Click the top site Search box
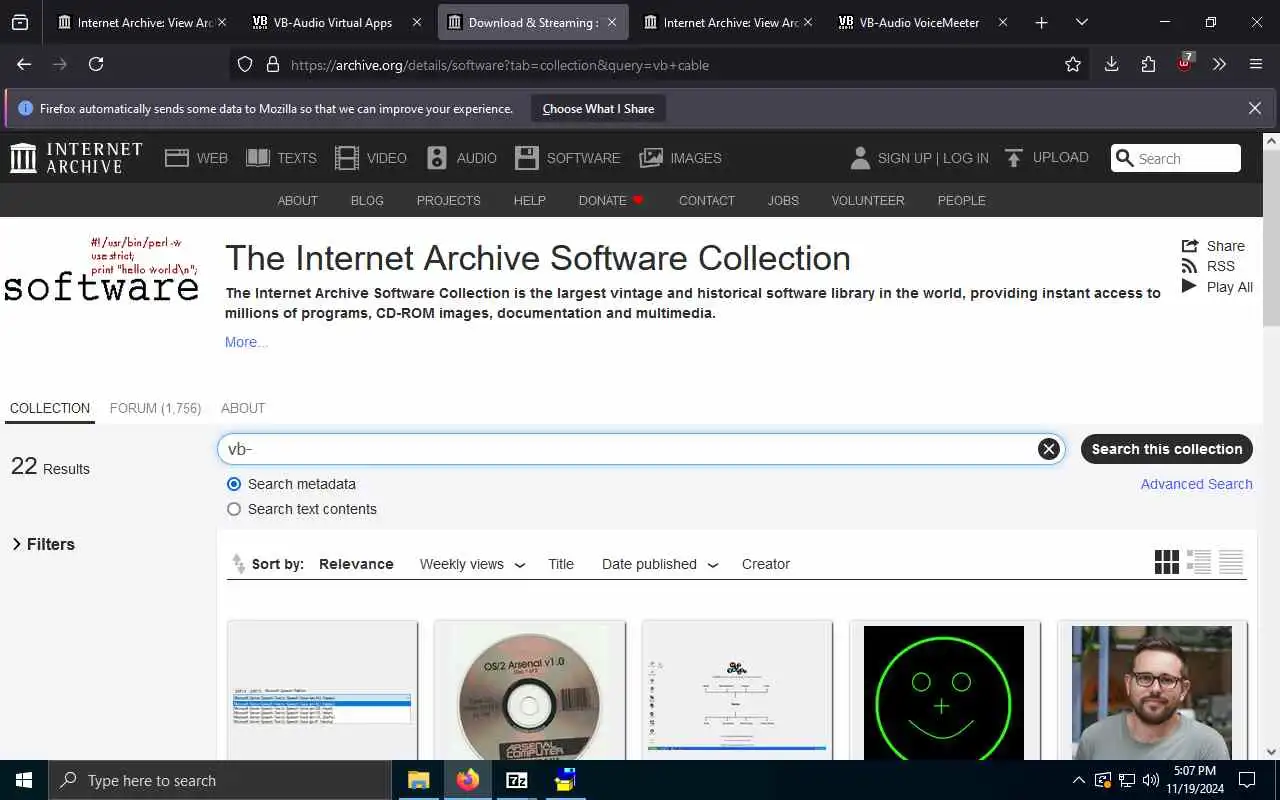Image resolution: width=1280 pixels, height=800 pixels. [1176, 158]
